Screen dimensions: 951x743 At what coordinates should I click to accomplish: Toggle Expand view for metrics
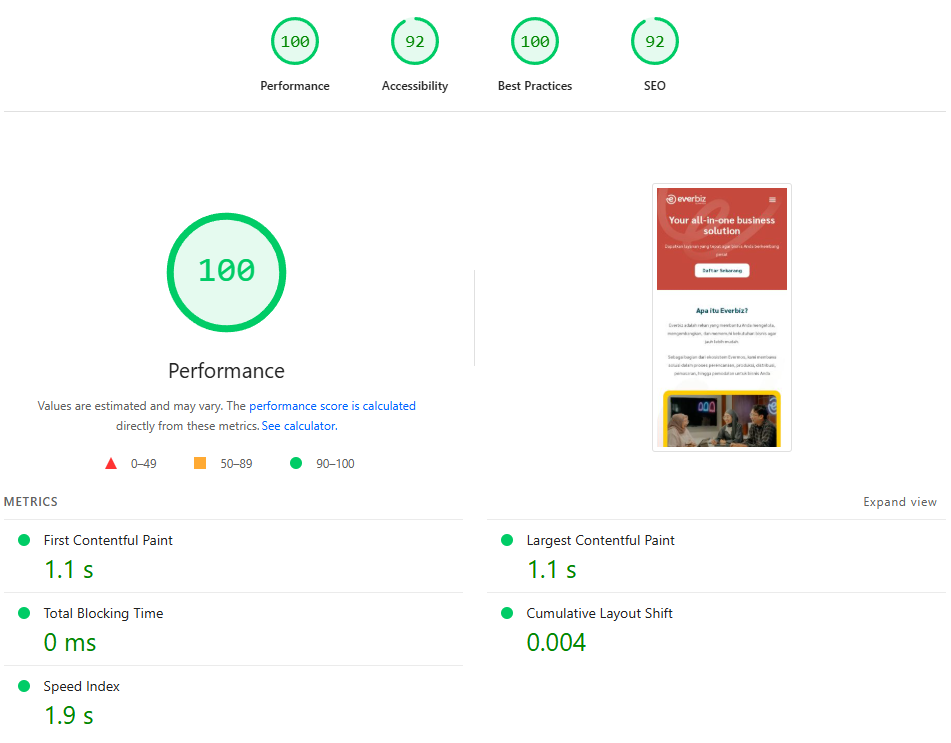tap(900, 502)
